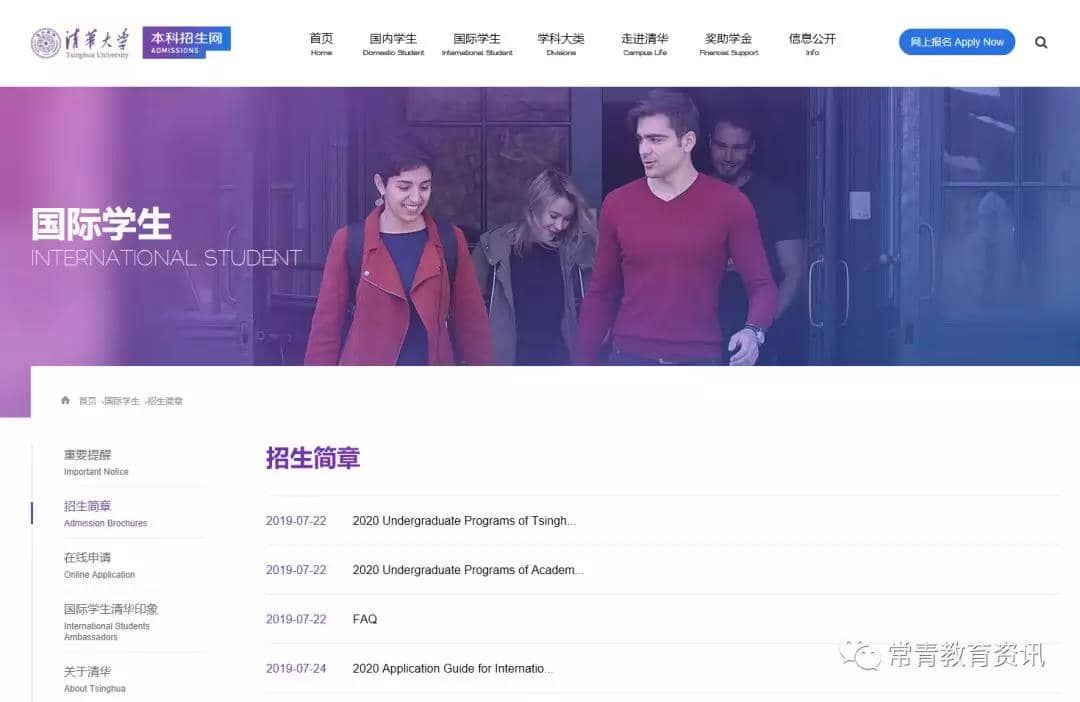The image size is (1080, 702).
Task: Open 关于清华 About Tsinghua in sidebar
Action: (95, 679)
